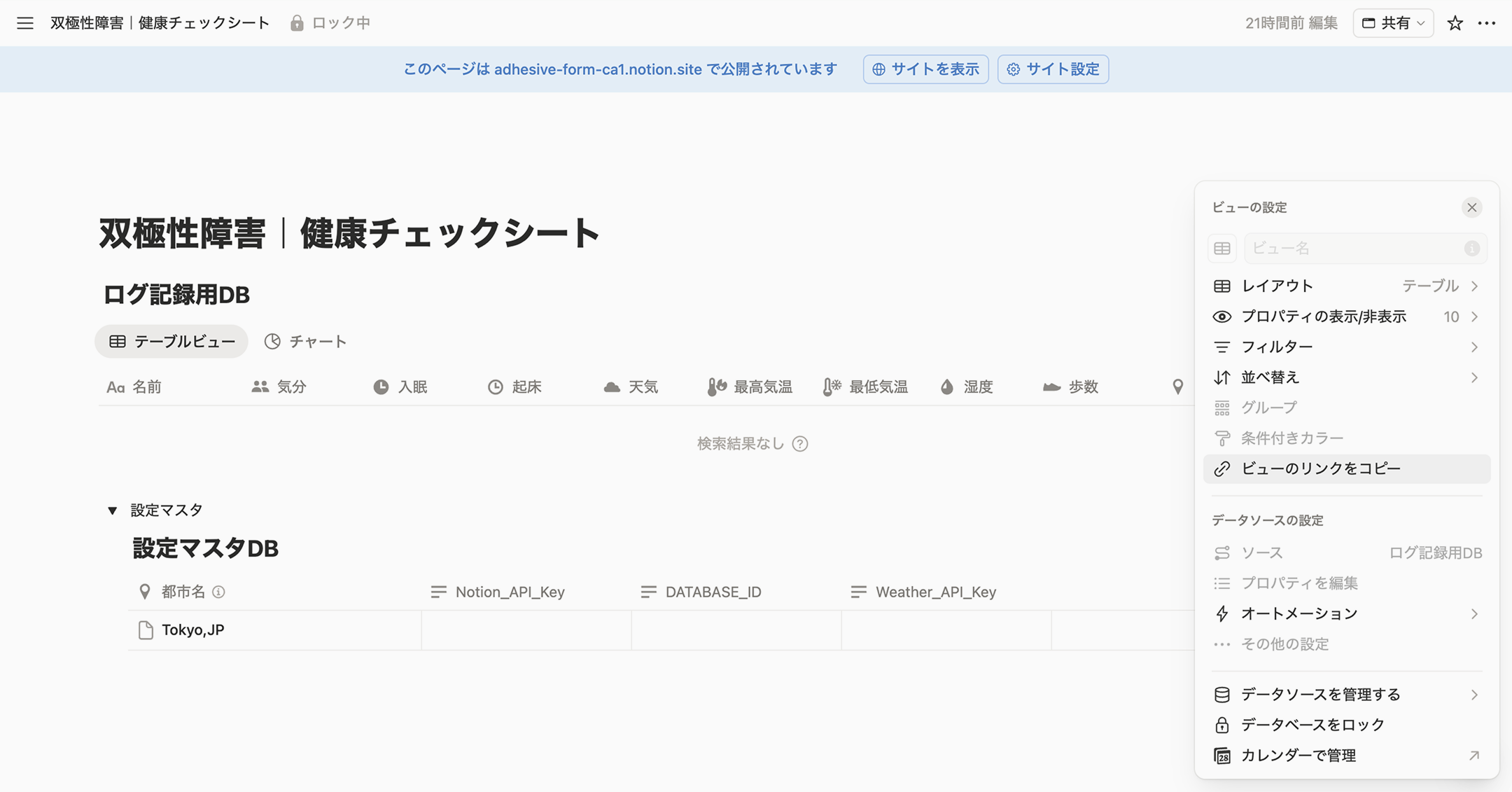Expand the レイアウト submenu
This screenshot has width=1512, height=792.
pos(1345,286)
